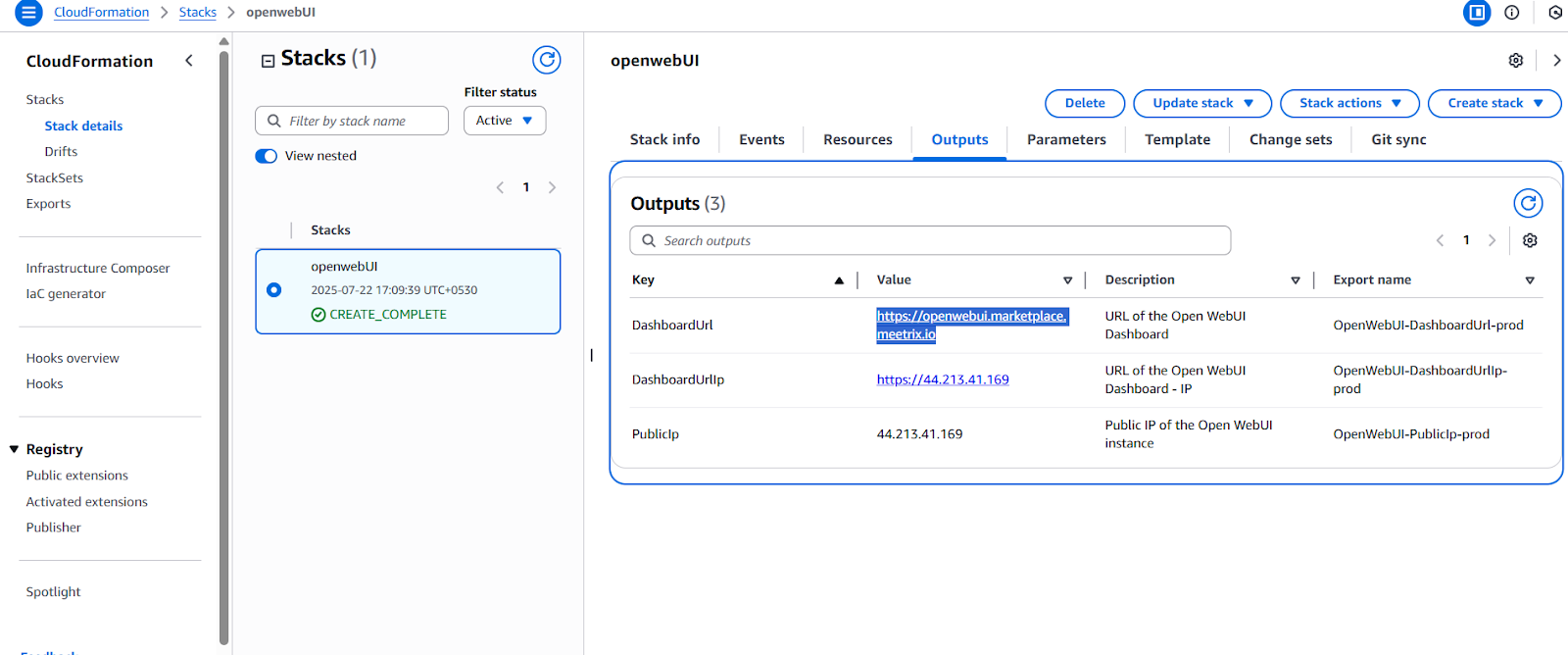Open the Create stack dropdown
This screenshot has height=655, width=1568.
(1494, 103)
